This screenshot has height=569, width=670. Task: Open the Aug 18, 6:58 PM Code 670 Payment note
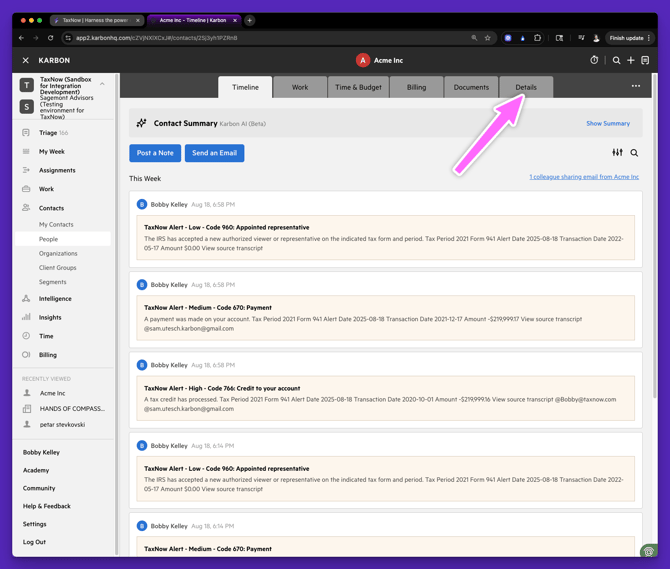tap(385, 318)
